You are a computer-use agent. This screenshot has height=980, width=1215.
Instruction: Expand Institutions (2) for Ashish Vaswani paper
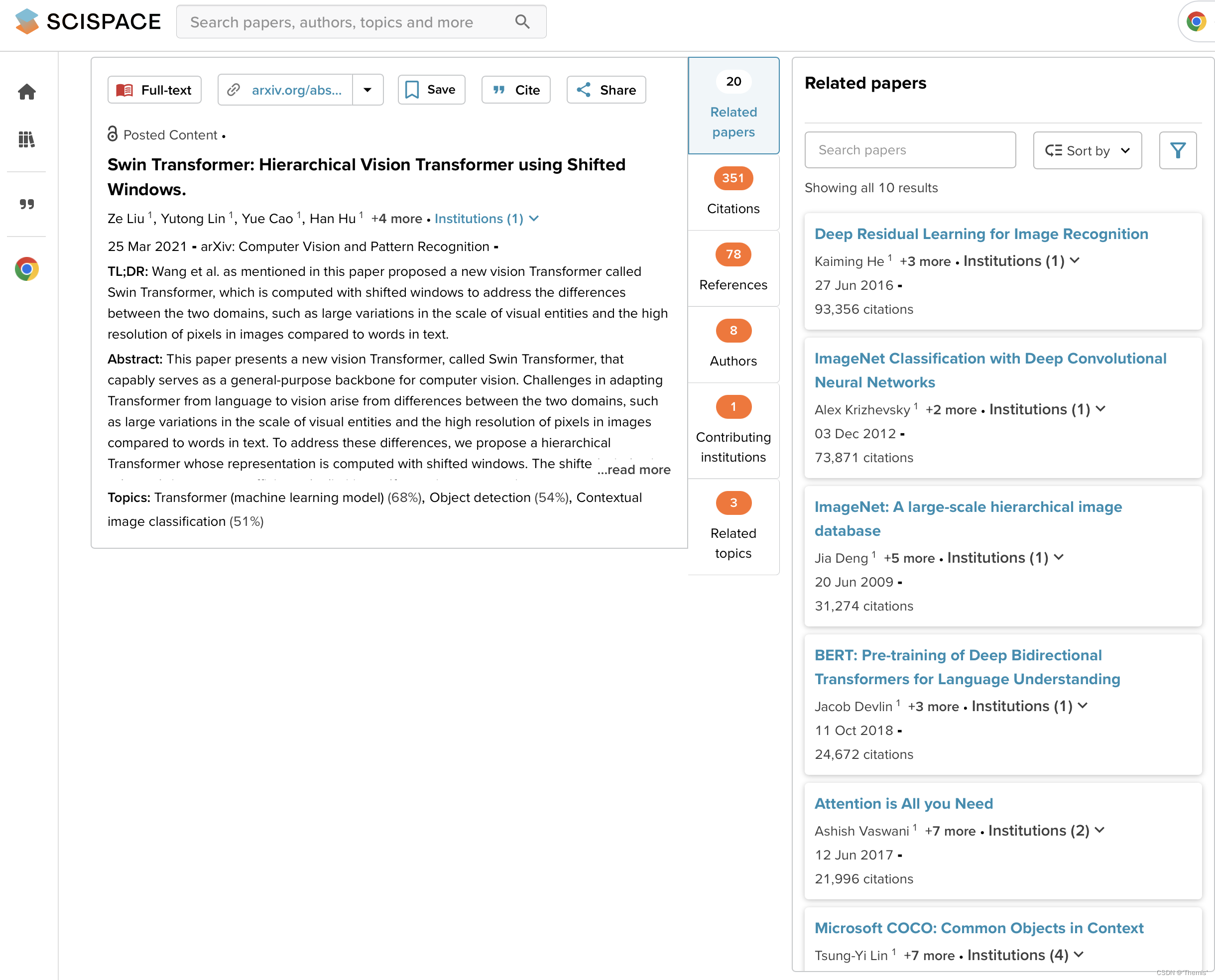pos(1046,831)
